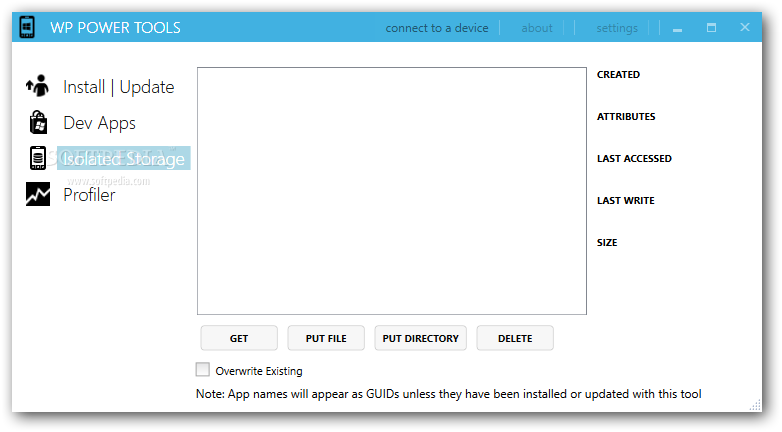Open settings in the title bar
Image resolution: width=782 pixels, height=432 pixels.
617,28
